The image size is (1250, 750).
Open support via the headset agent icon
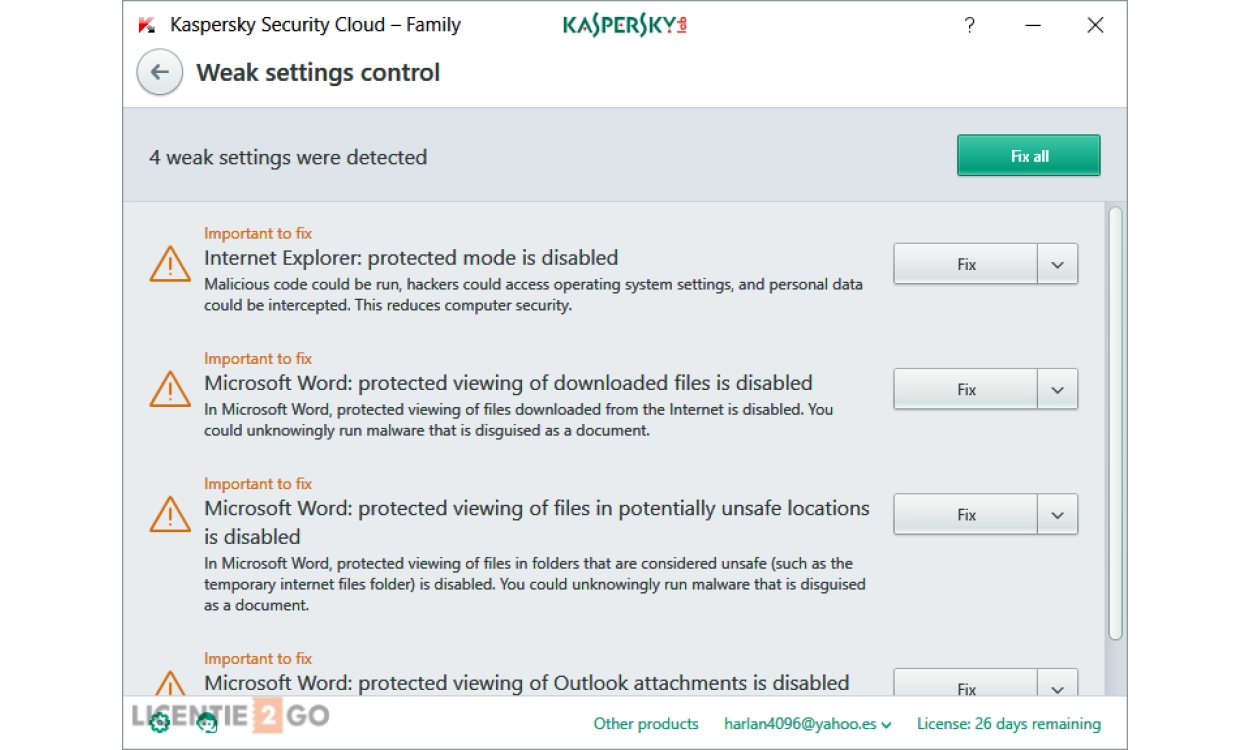(208, 722)
